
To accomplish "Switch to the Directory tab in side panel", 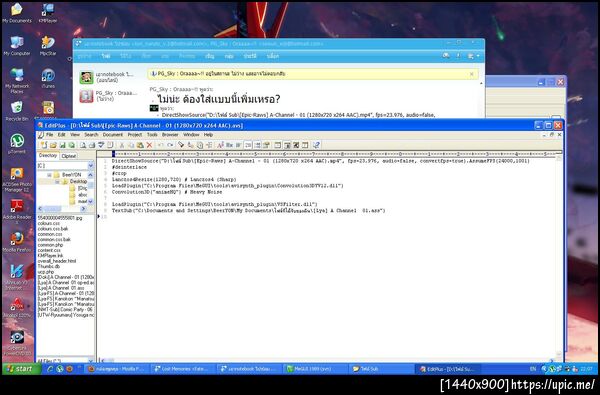I will point(48,155).
